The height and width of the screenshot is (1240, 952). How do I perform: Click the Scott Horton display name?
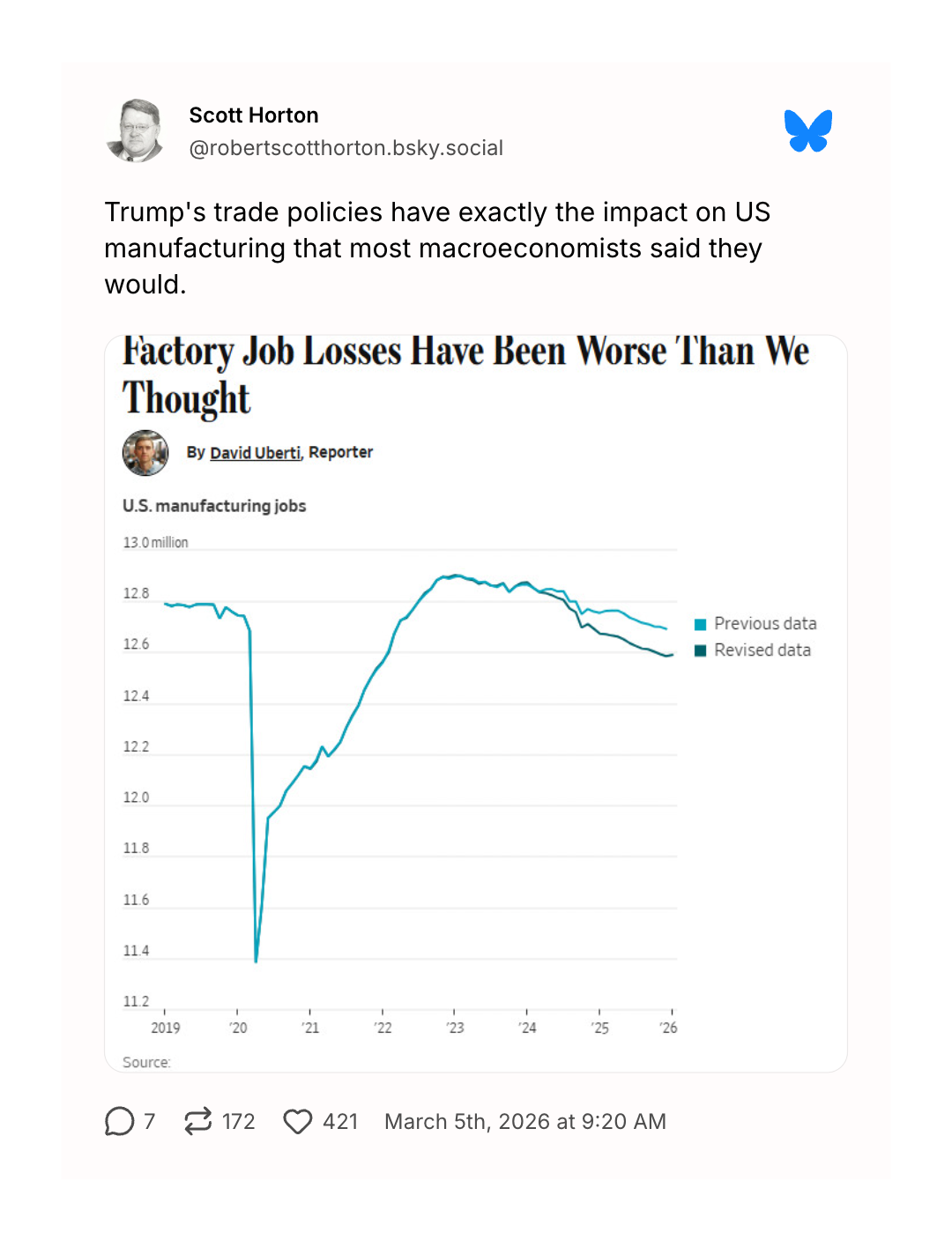click(254, 115)
